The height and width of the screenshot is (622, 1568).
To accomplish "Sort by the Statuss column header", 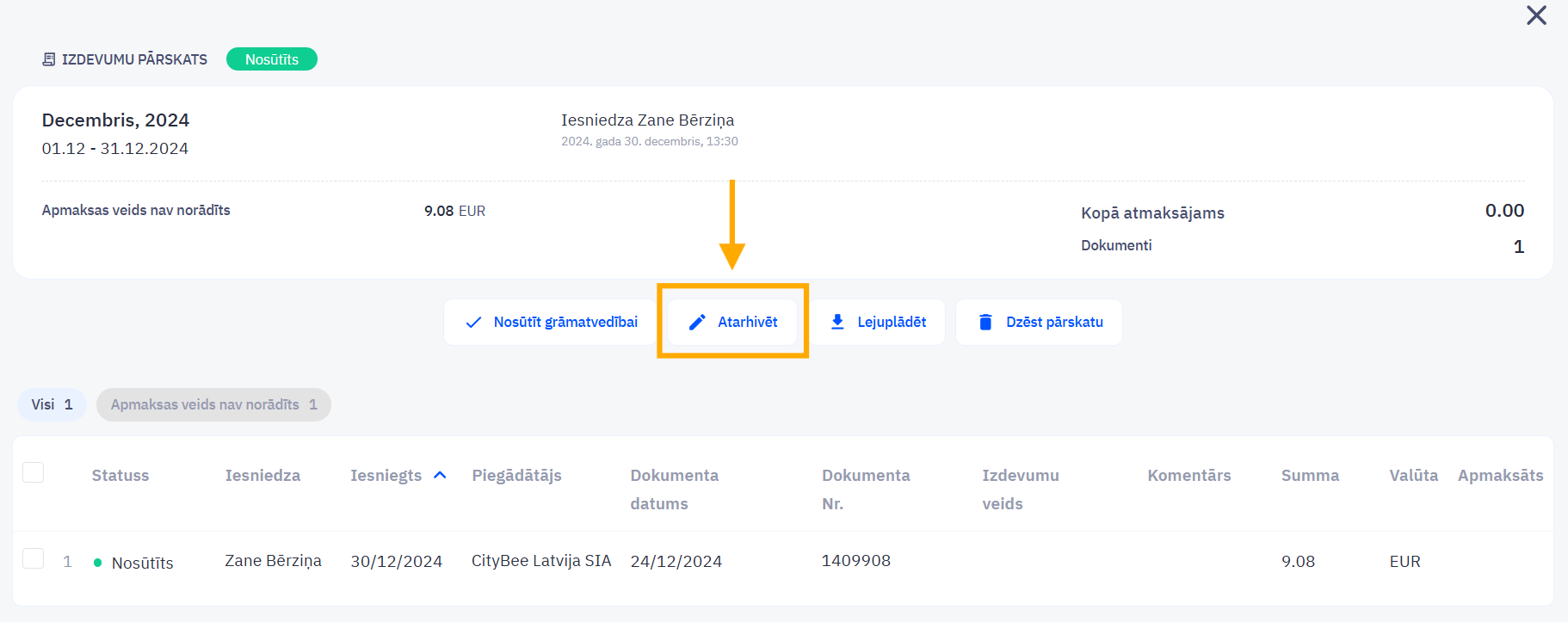I will pos(120,476).
